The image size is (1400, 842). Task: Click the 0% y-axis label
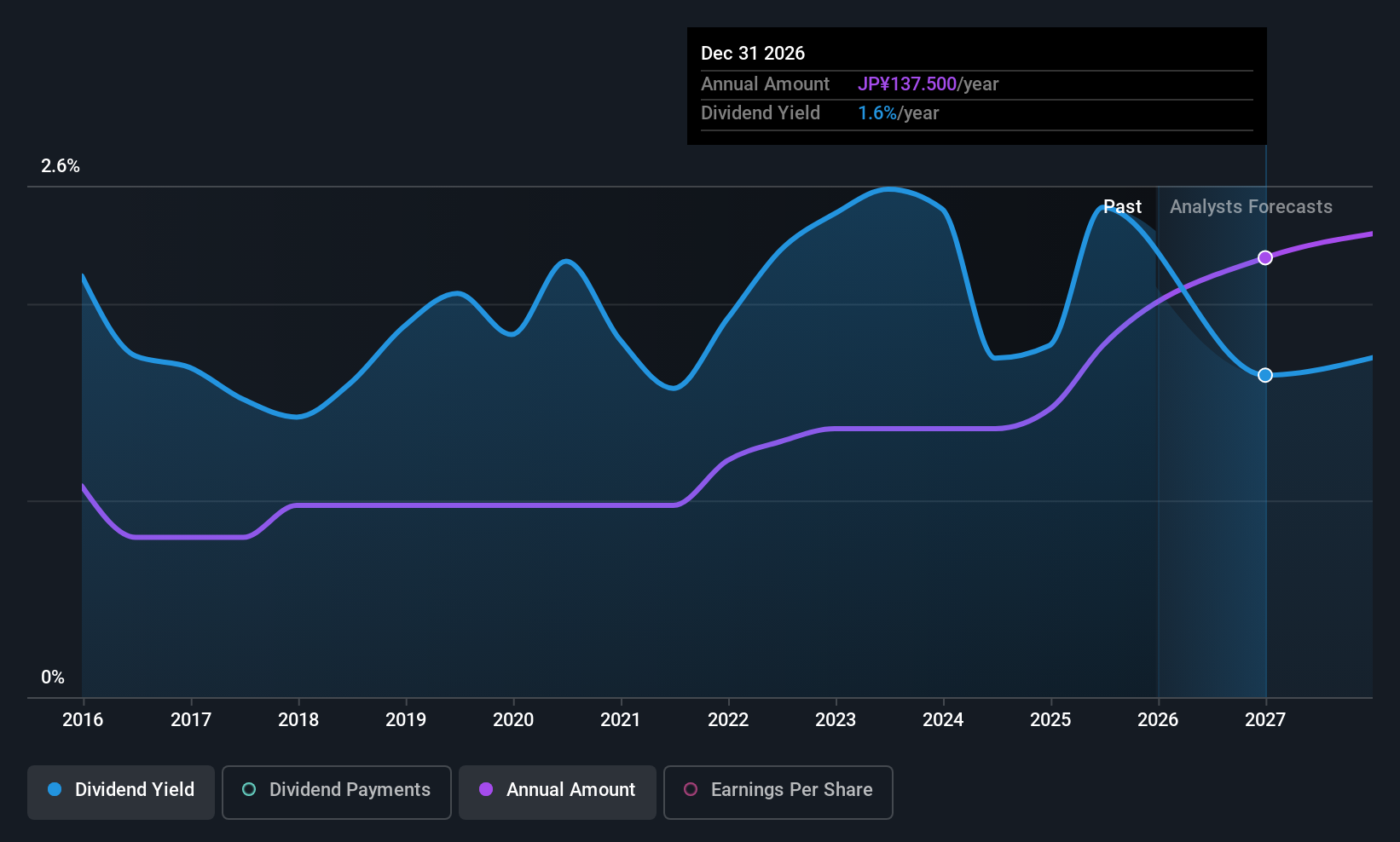pos(53,678)
